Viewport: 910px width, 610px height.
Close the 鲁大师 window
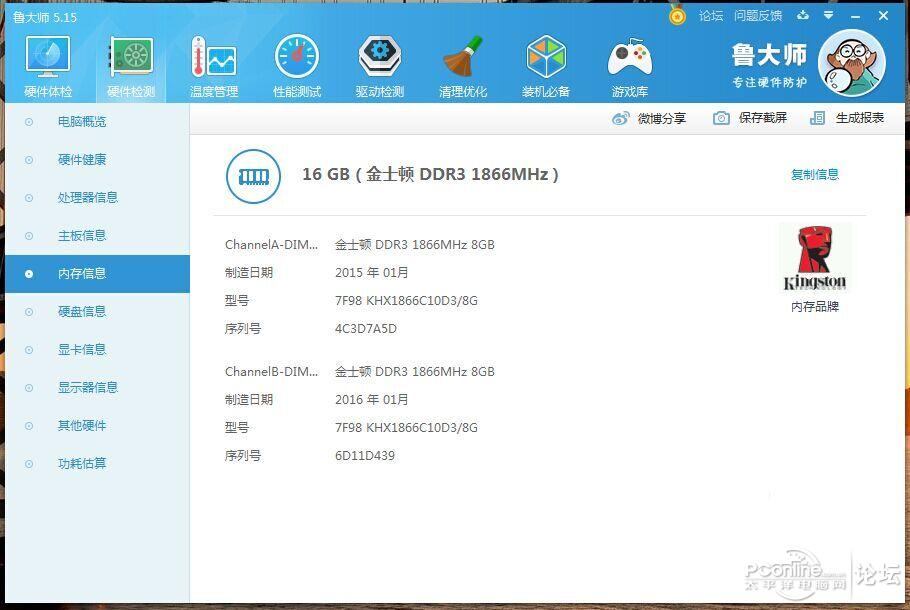(x=883, y=16)
